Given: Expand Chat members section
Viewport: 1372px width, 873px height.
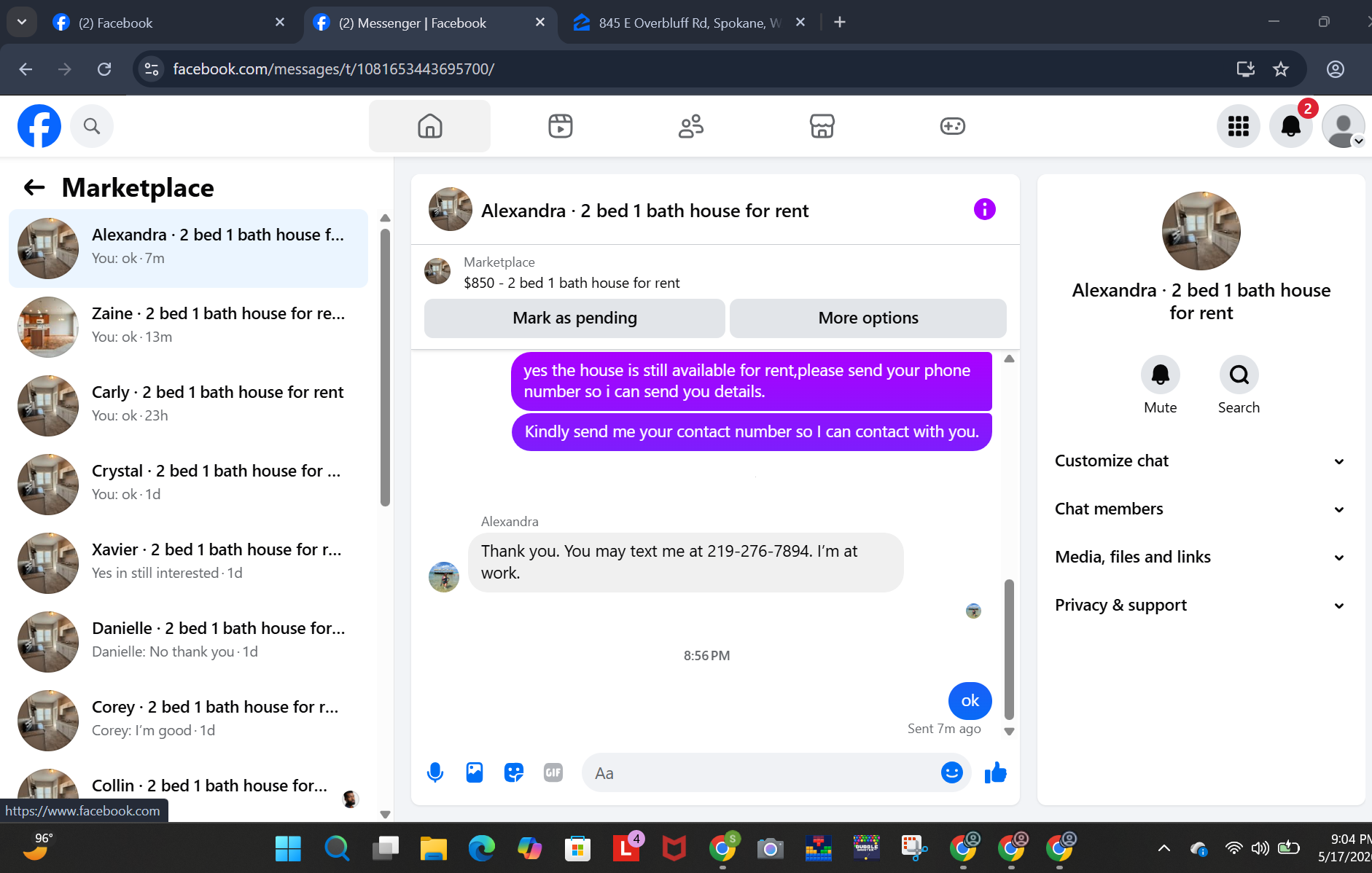Looking at the screenshot, I should (1200, 509).
